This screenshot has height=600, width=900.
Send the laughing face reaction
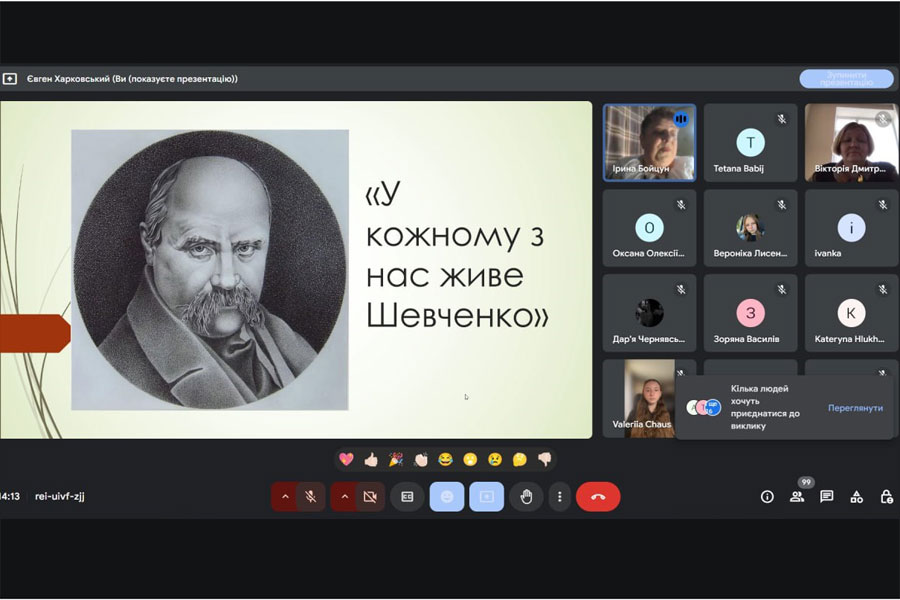click(445, 459)
